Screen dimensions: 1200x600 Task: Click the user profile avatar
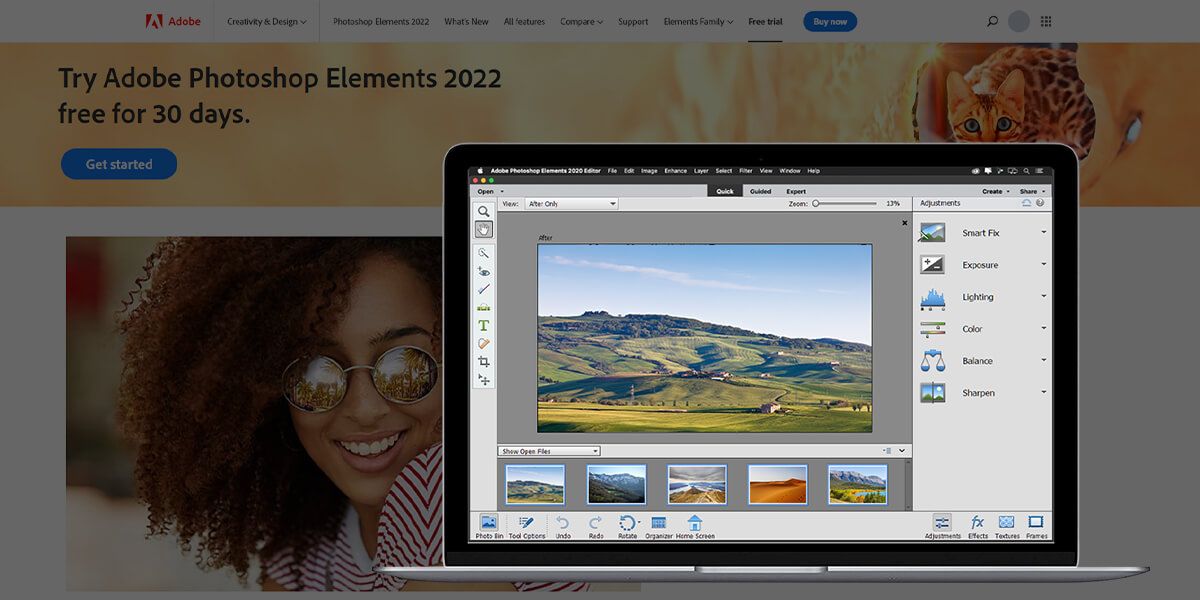point(1018,21)
